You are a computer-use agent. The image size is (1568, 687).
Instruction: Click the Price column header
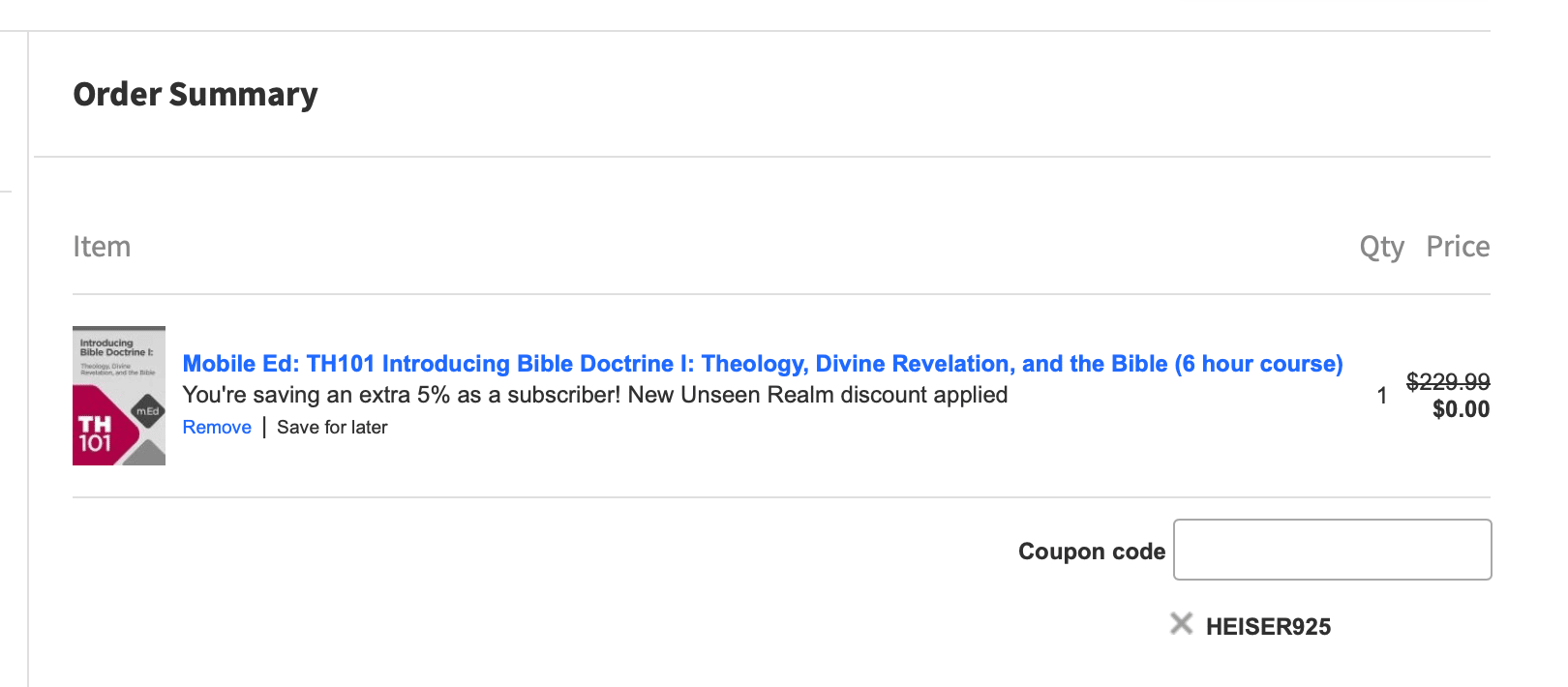[x=1458, y=247]
